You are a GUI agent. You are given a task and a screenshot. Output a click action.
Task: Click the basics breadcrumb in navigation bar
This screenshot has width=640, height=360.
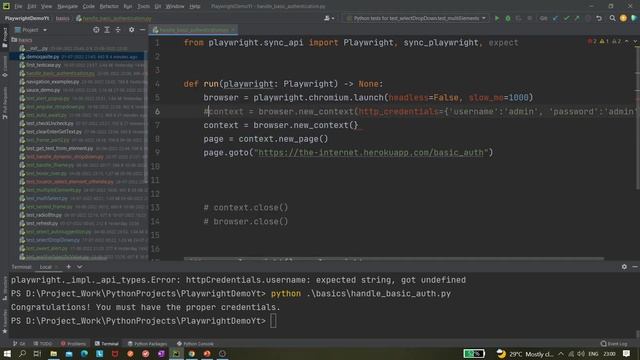pyautogui.click(x=62, y=18)
